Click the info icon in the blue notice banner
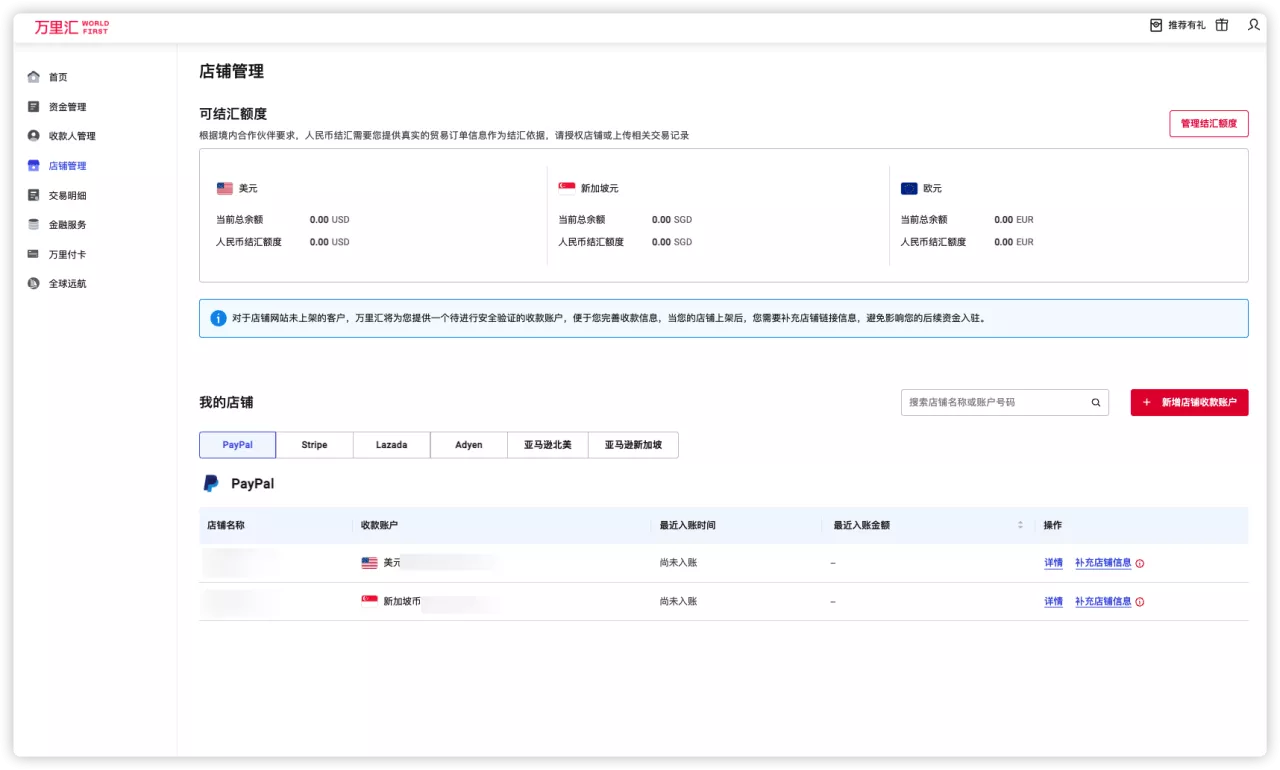1280x770 pixels. (x=218, y=318)
